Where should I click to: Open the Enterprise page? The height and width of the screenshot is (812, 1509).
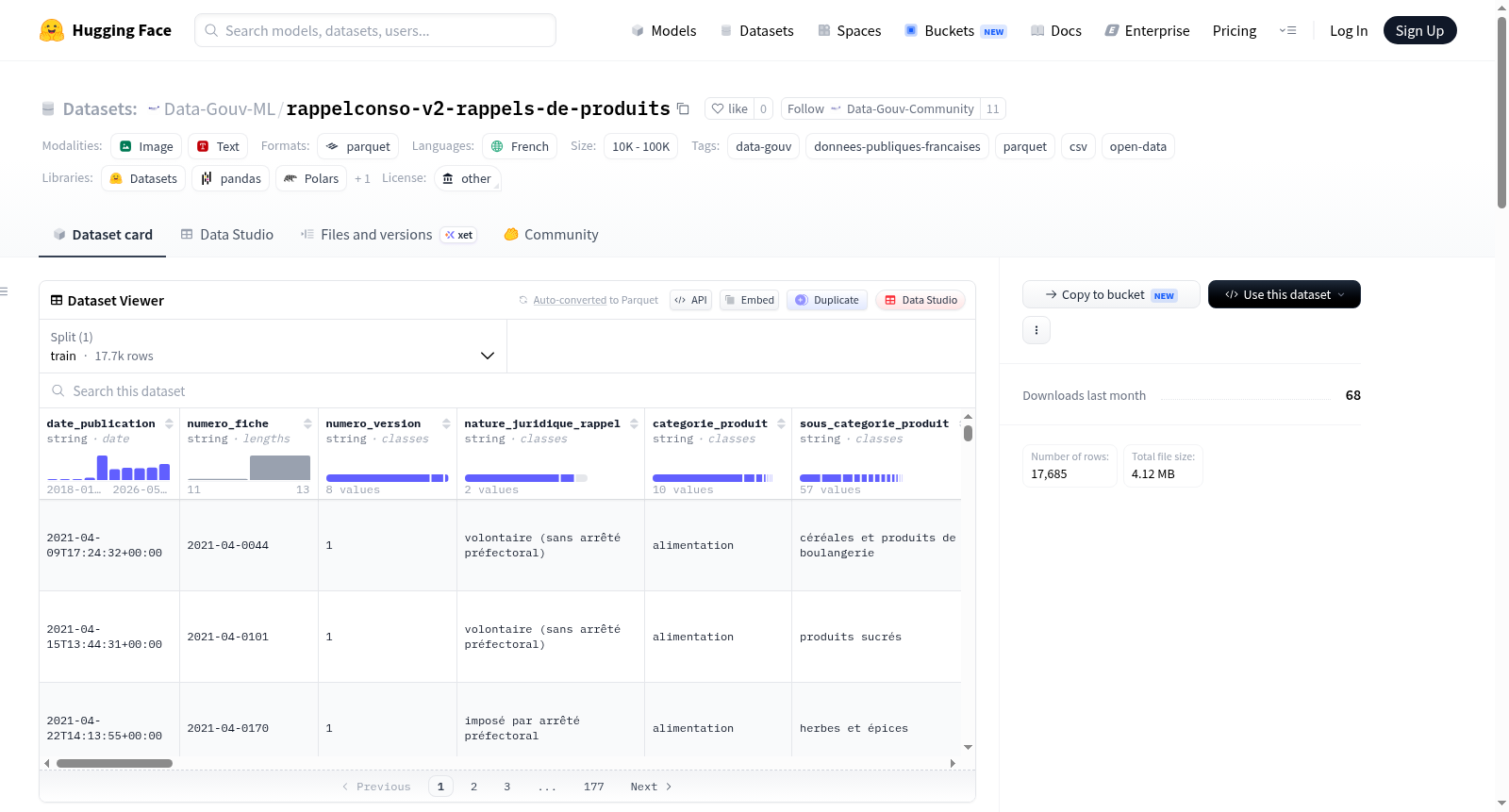1147,31
